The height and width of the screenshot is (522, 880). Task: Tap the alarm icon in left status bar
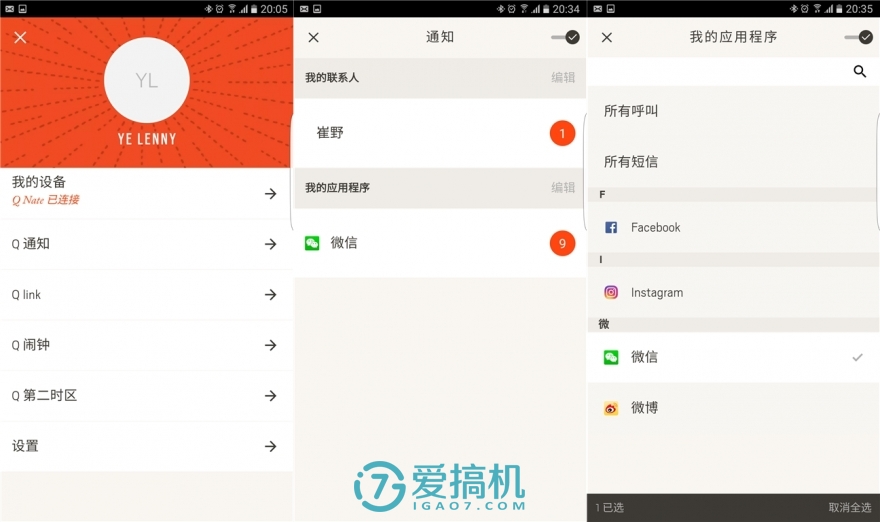point(219,9)
